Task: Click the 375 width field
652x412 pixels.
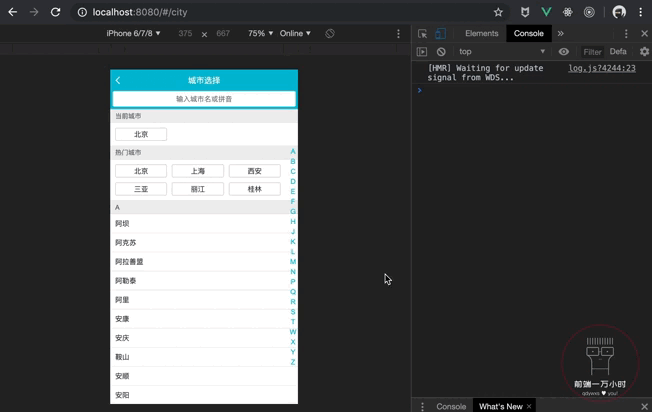Action: coord(185,33)
